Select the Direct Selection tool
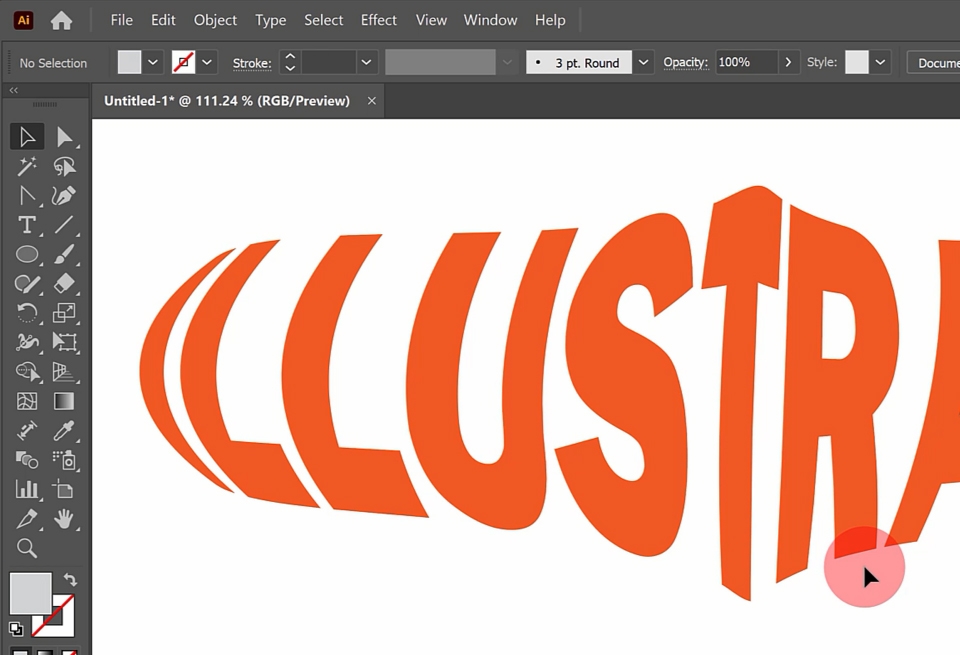Image resolution: width=960 pixels, height=655 pixels. pos(64,137)
